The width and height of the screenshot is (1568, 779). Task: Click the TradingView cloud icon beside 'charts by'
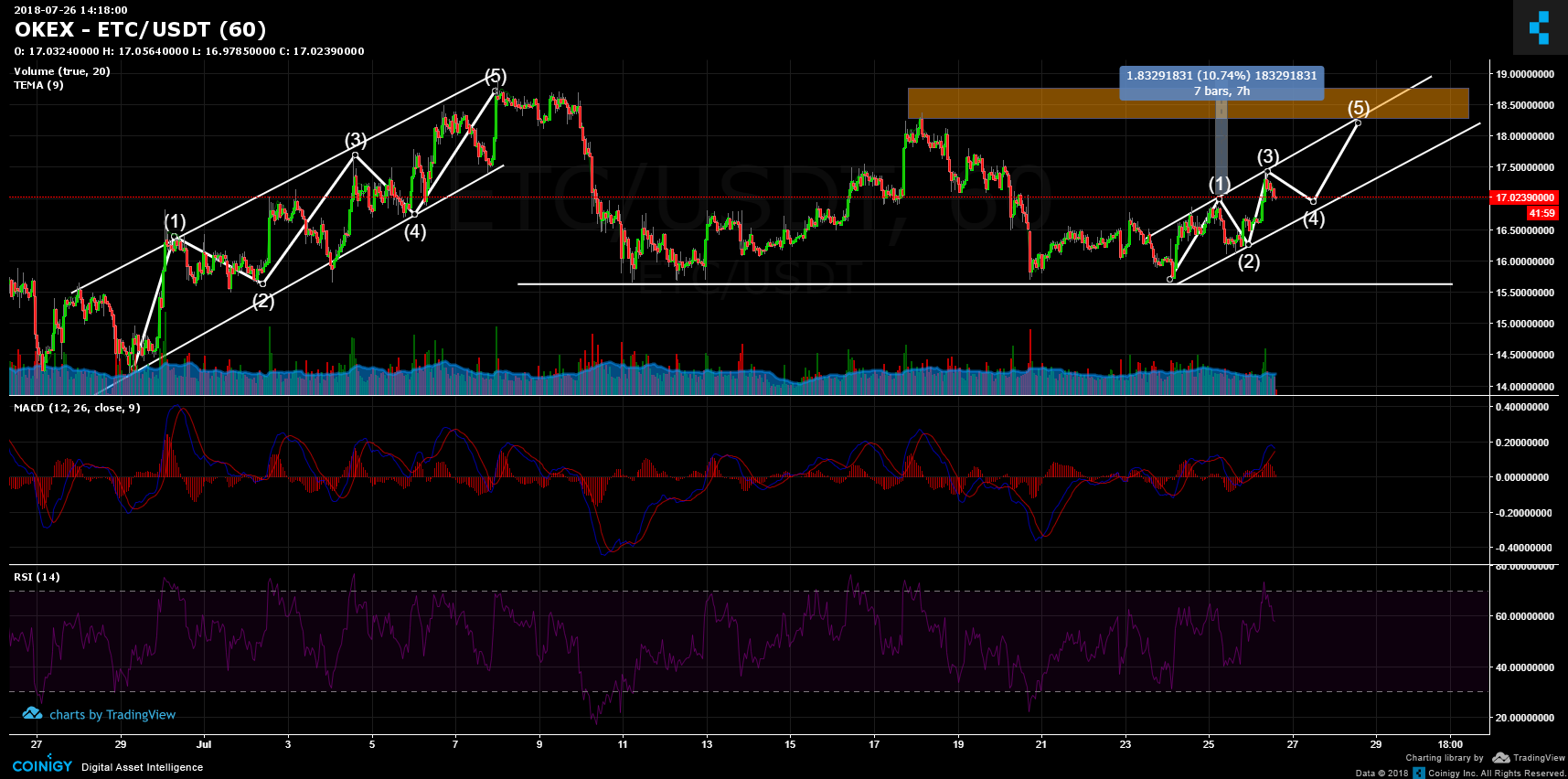coord(33,714)
